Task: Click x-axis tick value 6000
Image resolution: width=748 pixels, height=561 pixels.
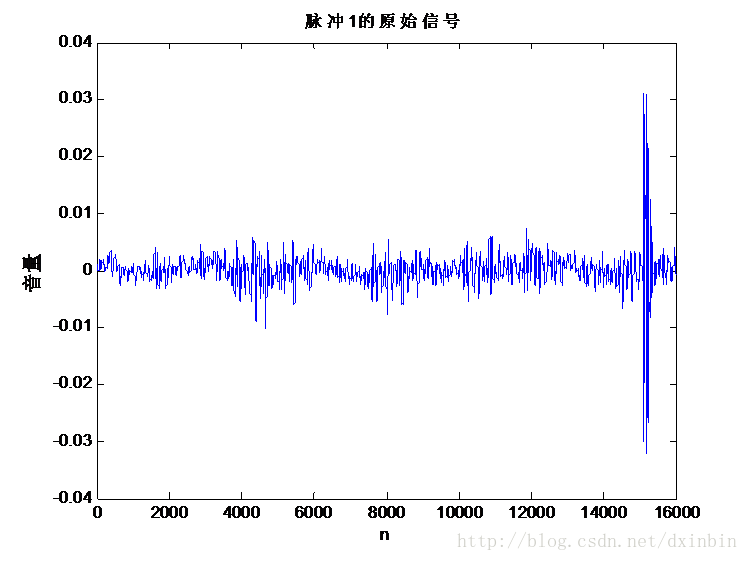Action: (x=313, y=513)
